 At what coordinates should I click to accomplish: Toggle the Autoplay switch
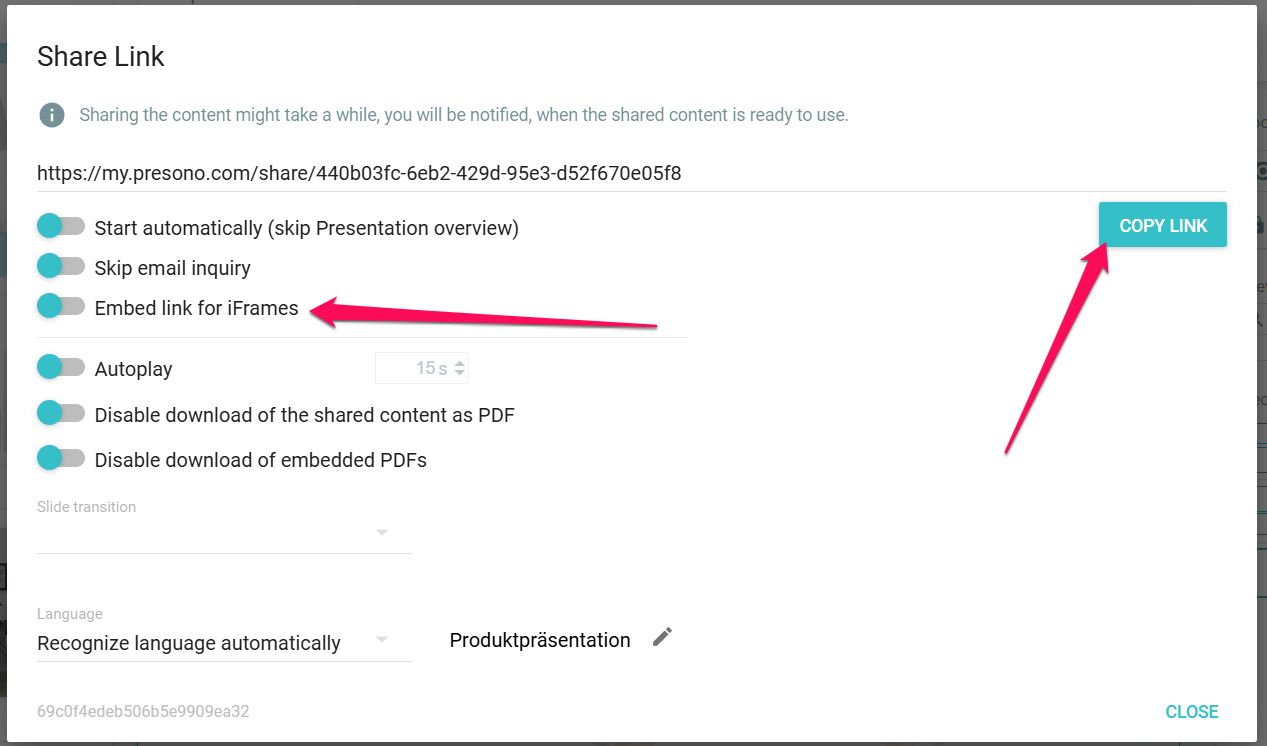coord(61,367)
